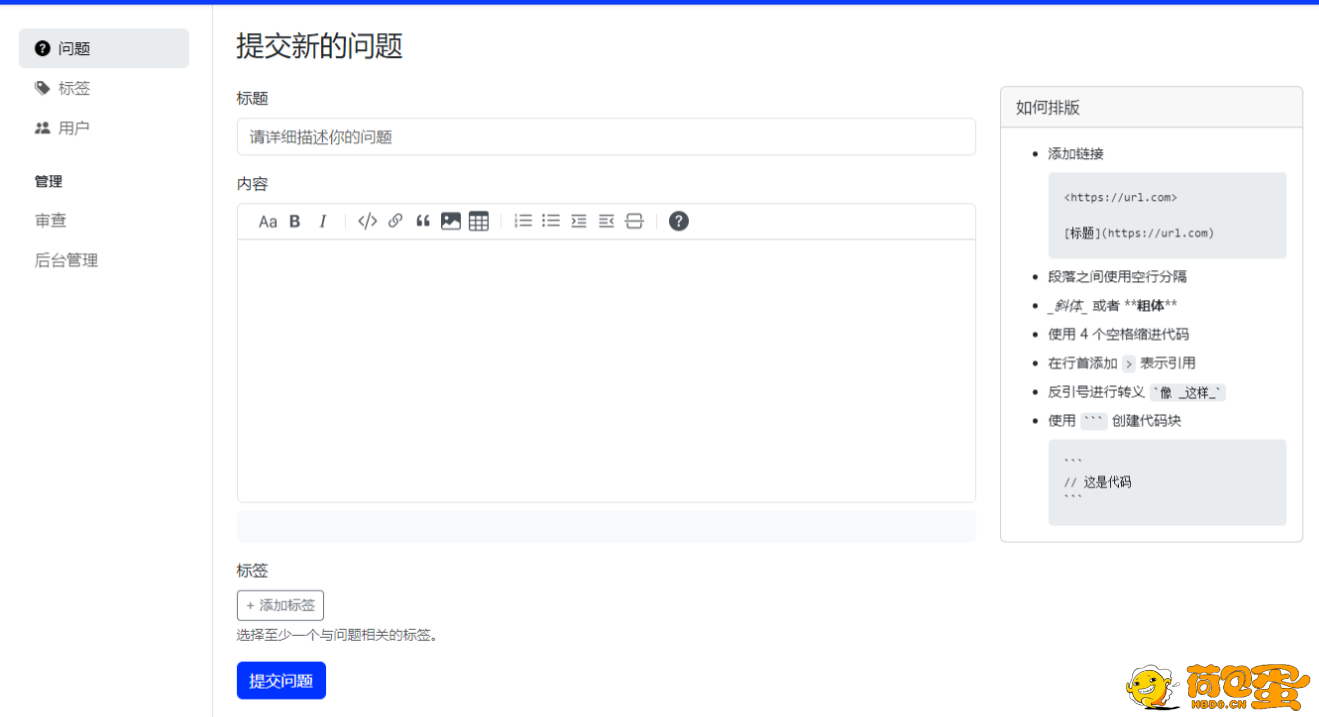Image resolution: width=1319 pixels, height=717 pixels.
Task: Click the 选择至少一个与问题相关的标签 hint
Action: pyautogui.click(x=338, y=635)
